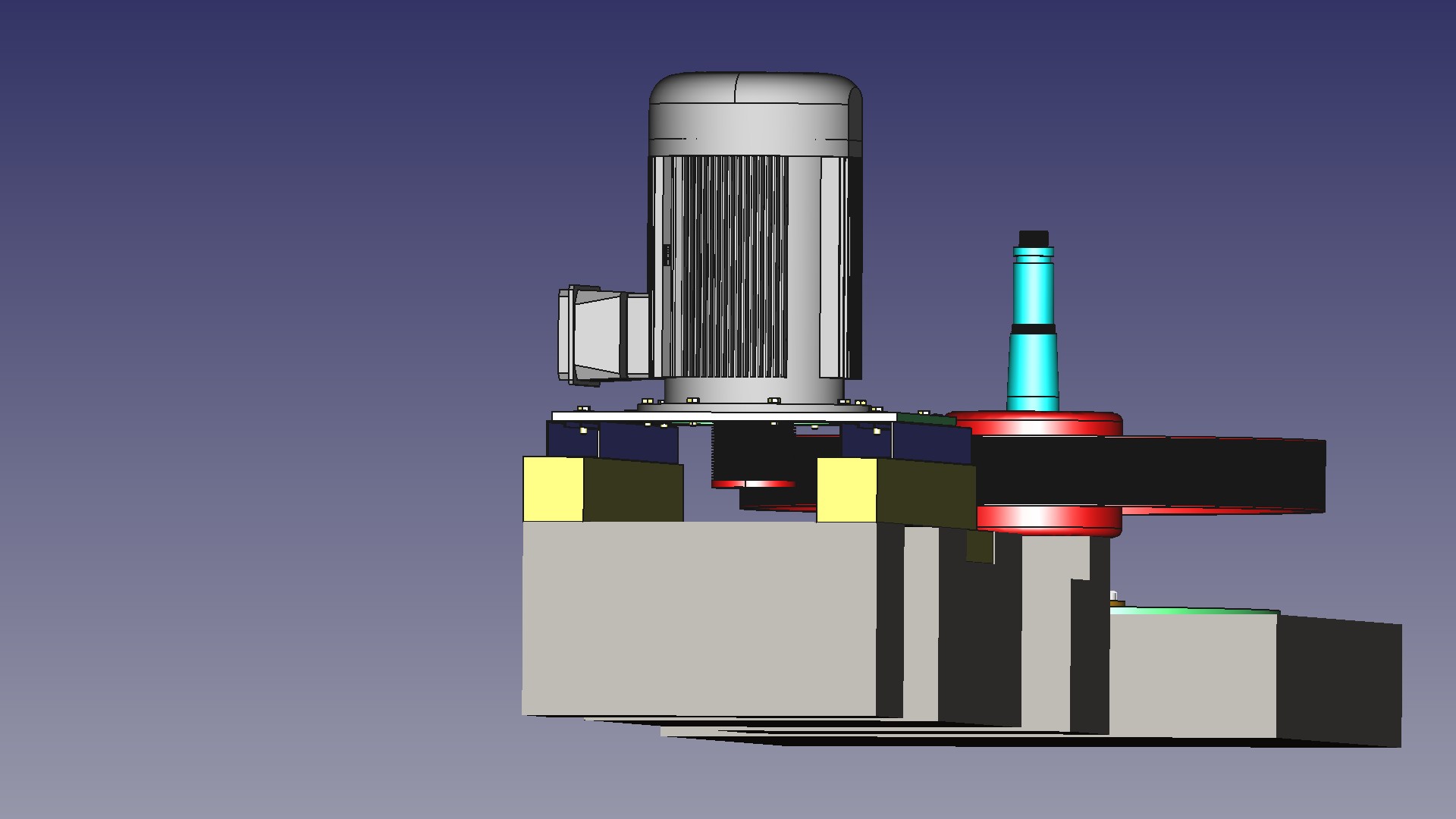This screenshot has width=1456, height=819.
Task: Click the right yellow clamp block
Action: [846, 489]
